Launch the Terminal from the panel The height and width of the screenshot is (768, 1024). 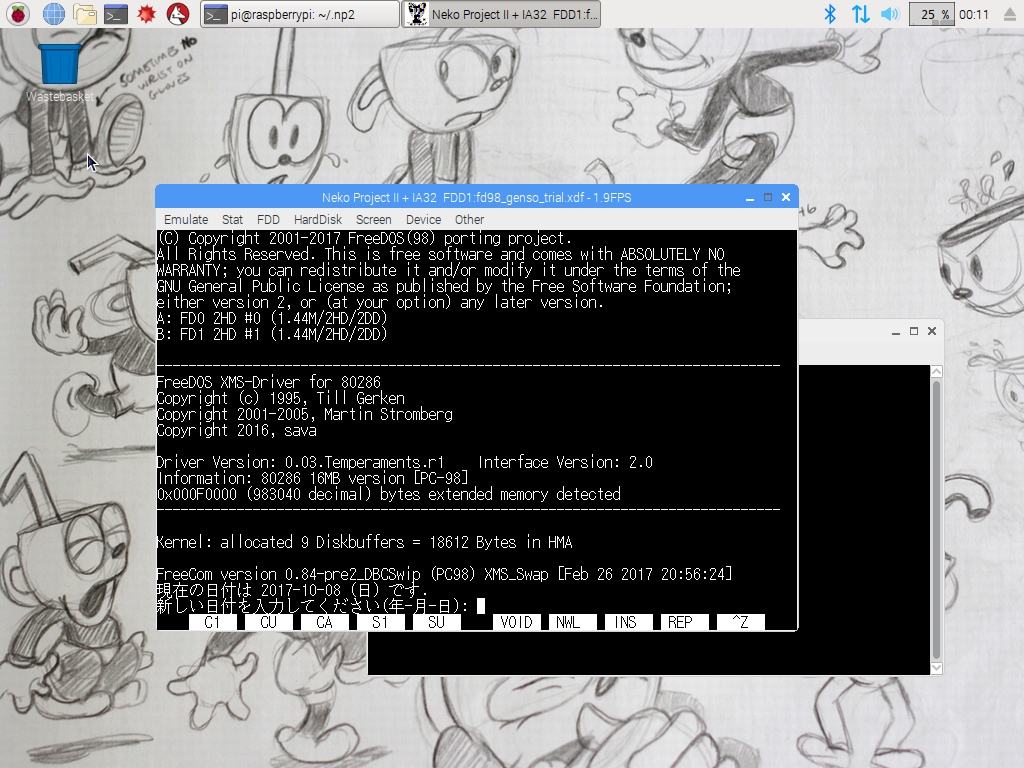[x=116, y=14]
